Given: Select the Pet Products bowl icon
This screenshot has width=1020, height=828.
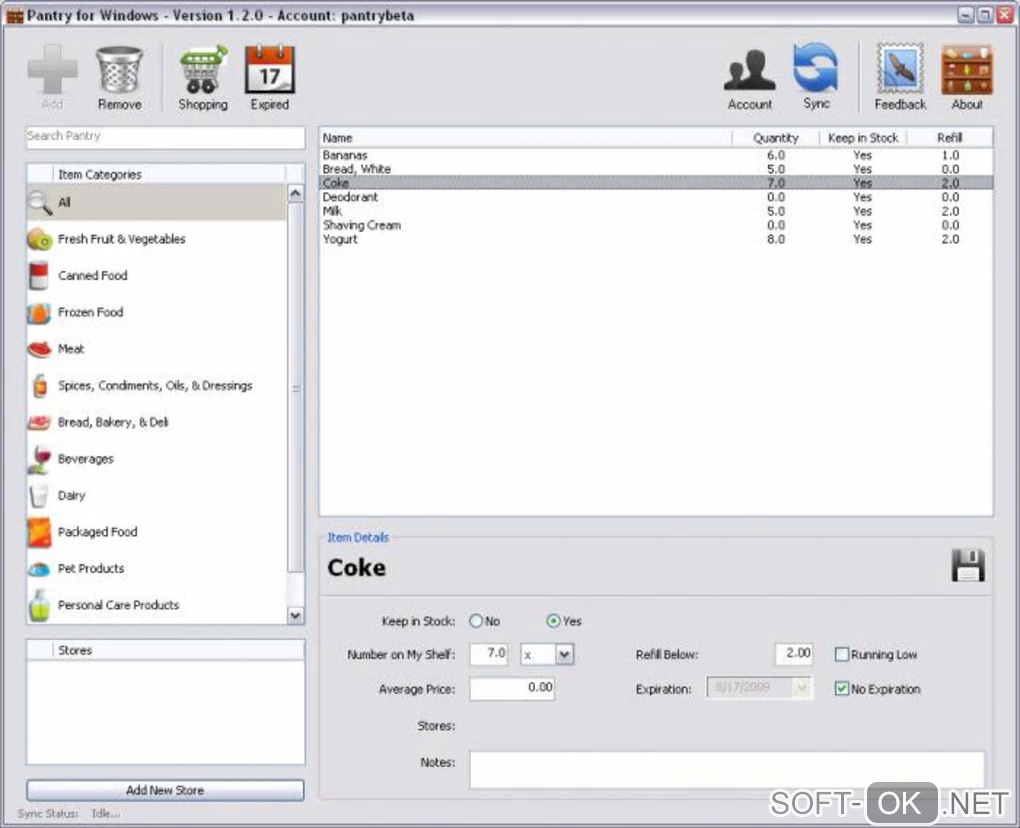Looking at the screenshot, I should (39, 569).
